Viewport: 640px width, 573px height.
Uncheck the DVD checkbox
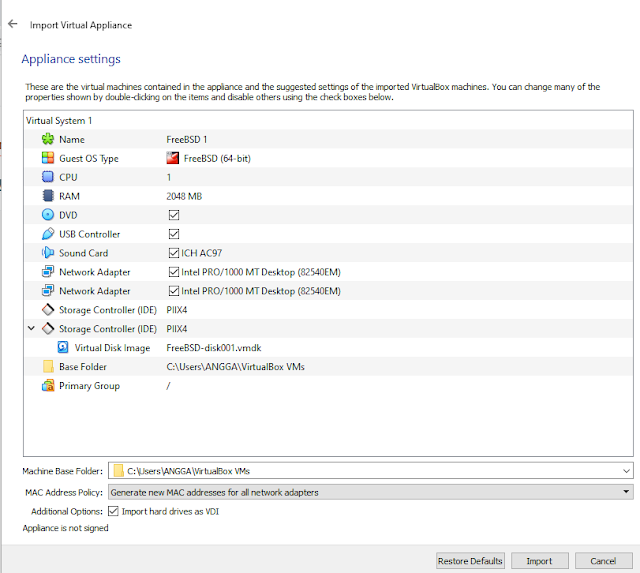[x=174, y=215]
